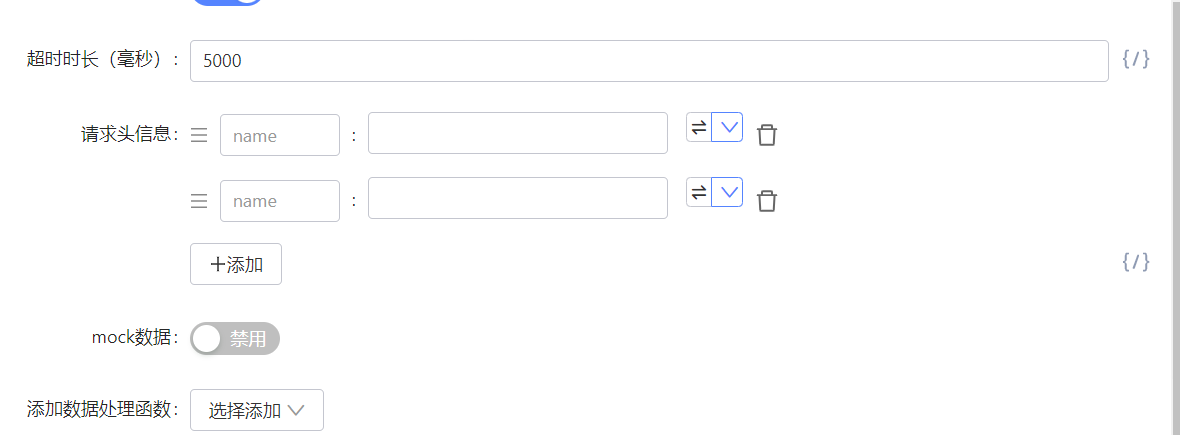The width and height of the screenshot is (1180, 435).
Task: Open the 选择添加 dropdown
Action: pyautogui.click(x=257, y=410)
